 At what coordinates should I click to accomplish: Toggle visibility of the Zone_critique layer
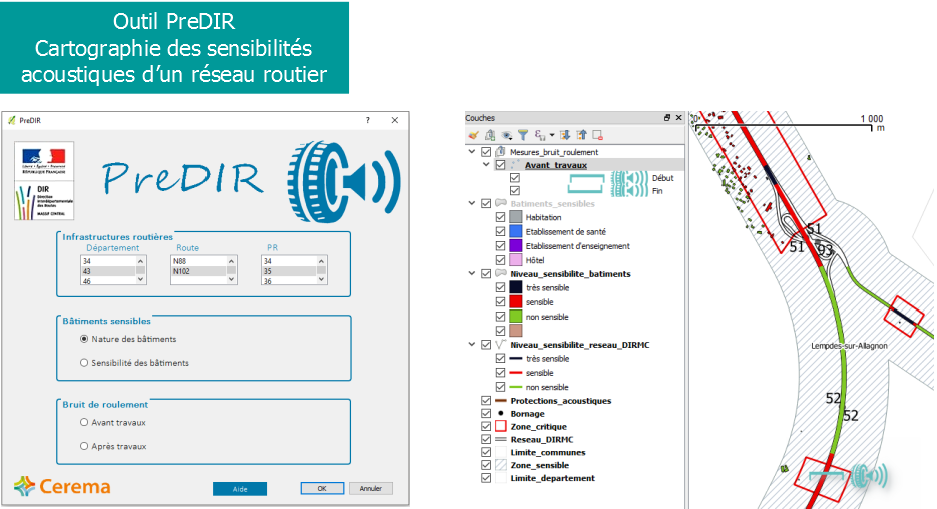tap(487, 427)
